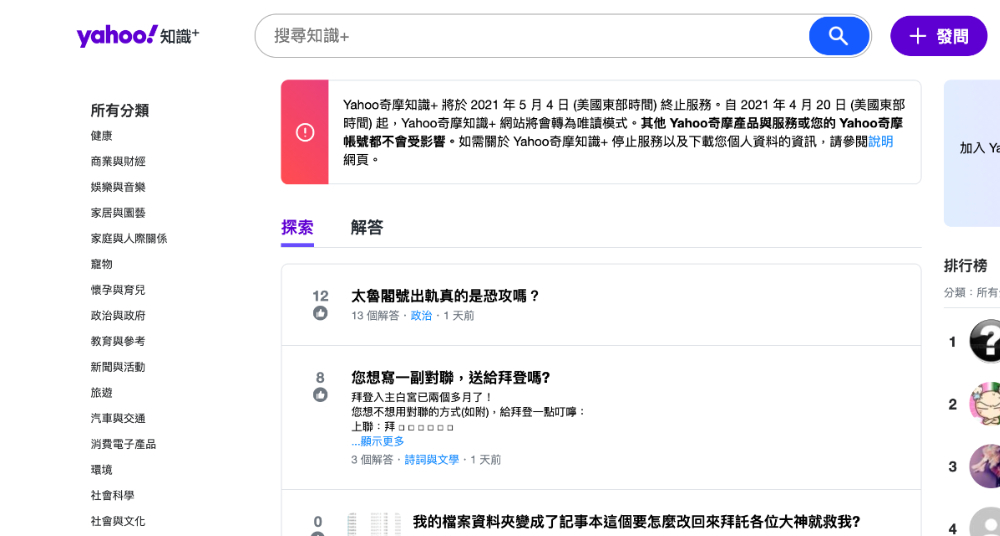
Task: Expand the post with ...顯示更多
Action: (378, 442)
